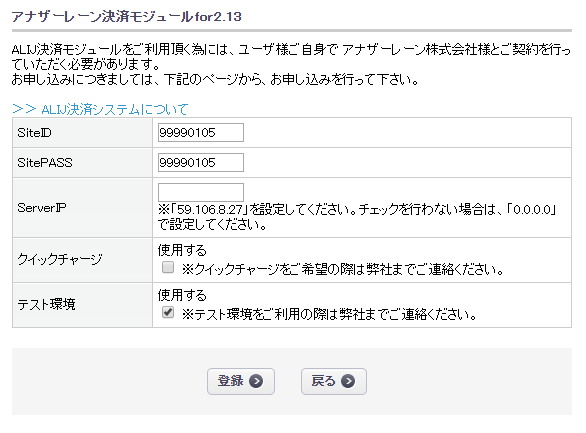Click the SitePASS row label
The height and width of the screenshot is (433, 586).
(x=45, y=163)
